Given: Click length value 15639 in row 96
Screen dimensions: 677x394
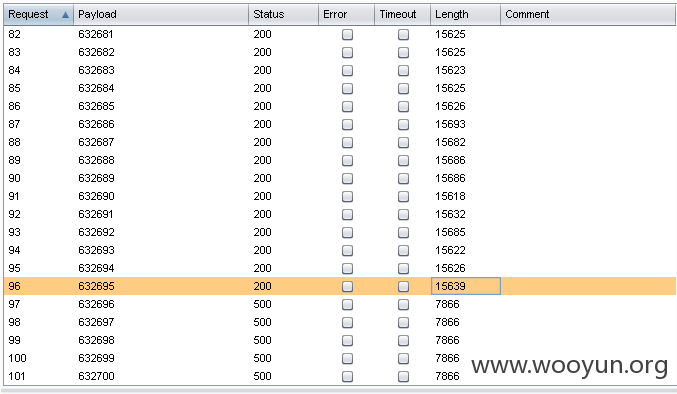Looking at the screenshot, I should click(450, 286).
